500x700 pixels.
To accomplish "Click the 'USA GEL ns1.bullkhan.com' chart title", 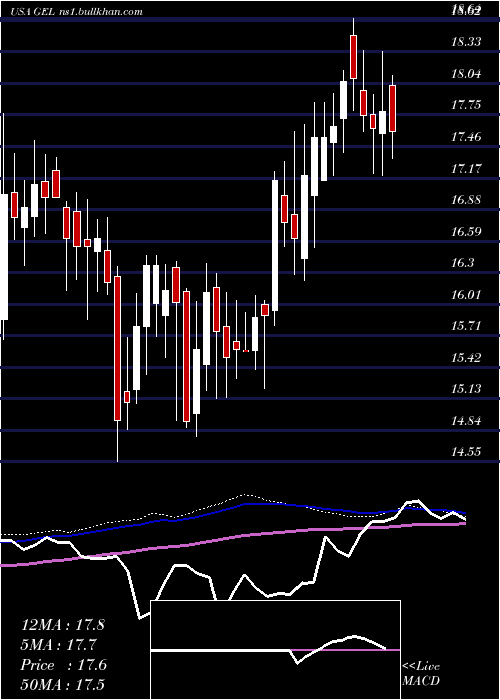I will [76, 11].
